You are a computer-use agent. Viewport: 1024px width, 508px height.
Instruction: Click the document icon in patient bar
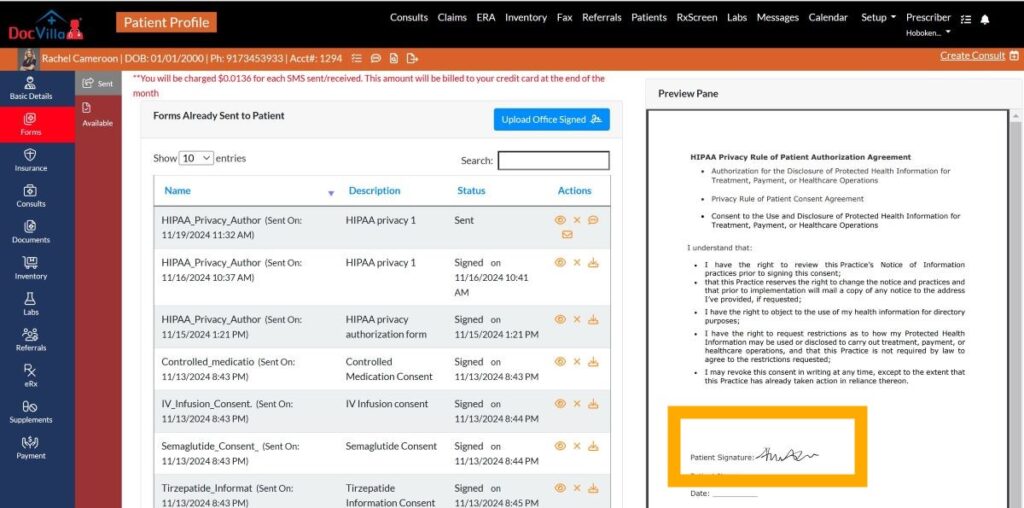[x=394, y=58]
